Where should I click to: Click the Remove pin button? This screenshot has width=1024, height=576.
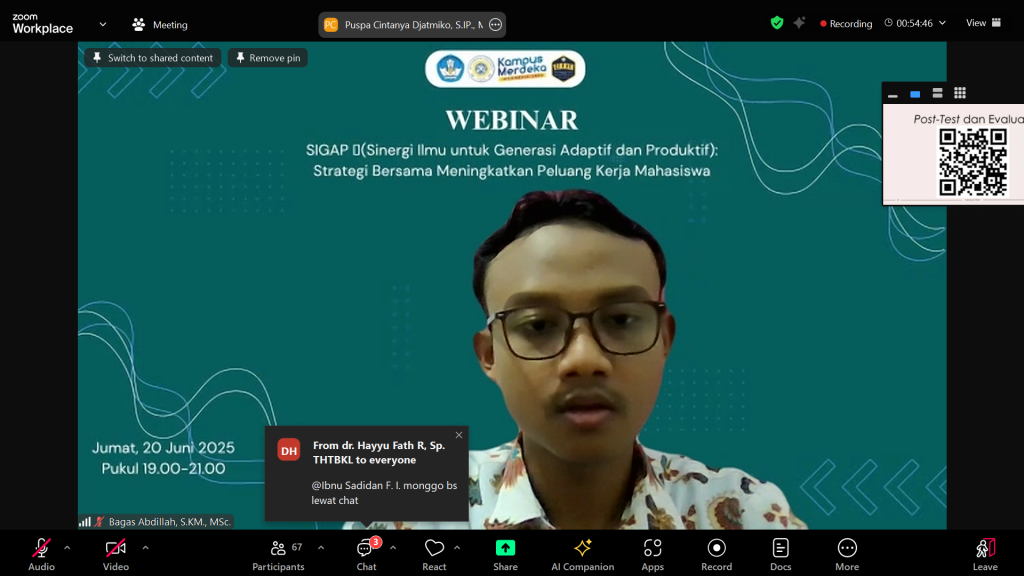pyautogui.click(x=267, y=58)
